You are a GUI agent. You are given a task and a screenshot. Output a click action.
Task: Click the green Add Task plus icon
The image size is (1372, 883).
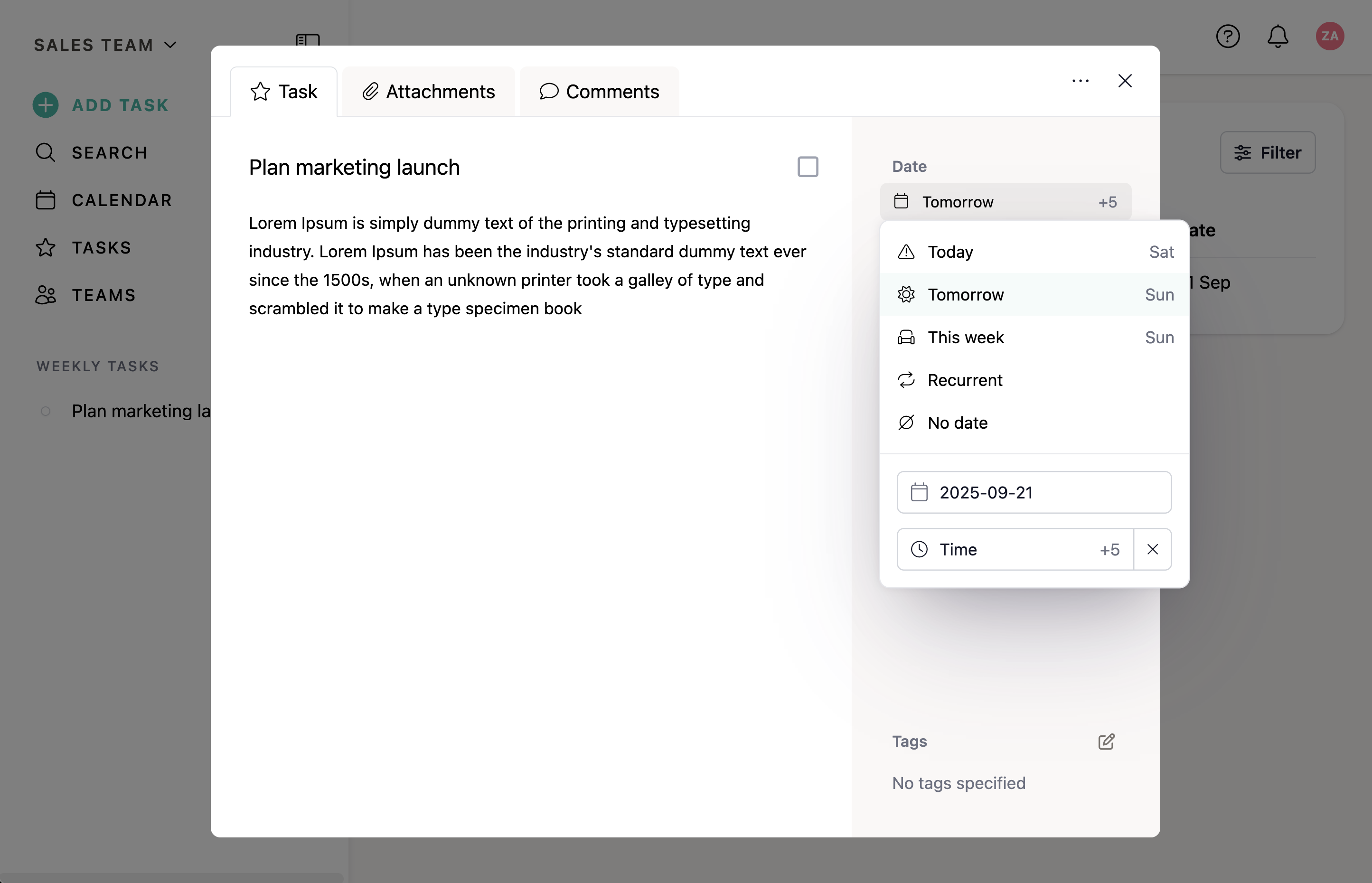point(45,105)
